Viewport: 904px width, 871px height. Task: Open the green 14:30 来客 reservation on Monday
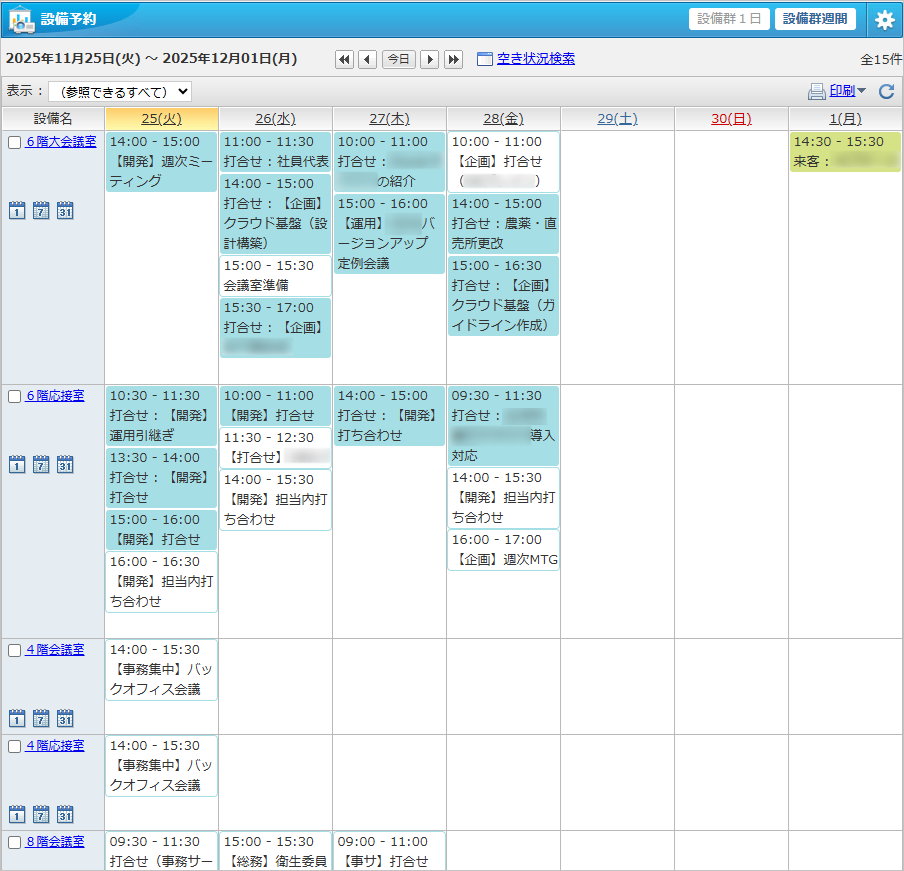[844, 151]
